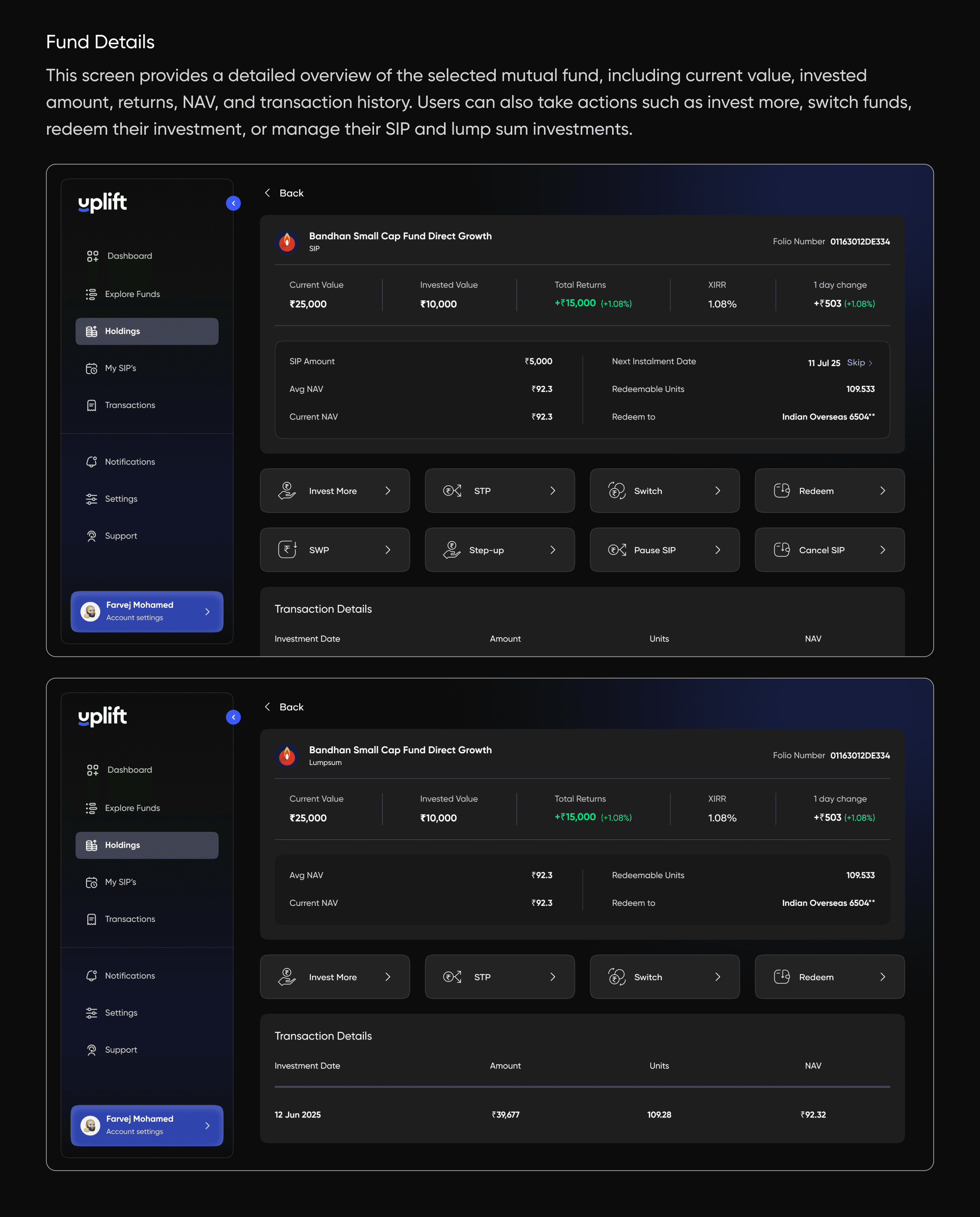Select Transactions in the bottom sidebar menu
Image resolution: width=980 pixels, height=1217 pixels.
[x=130, y=919]
